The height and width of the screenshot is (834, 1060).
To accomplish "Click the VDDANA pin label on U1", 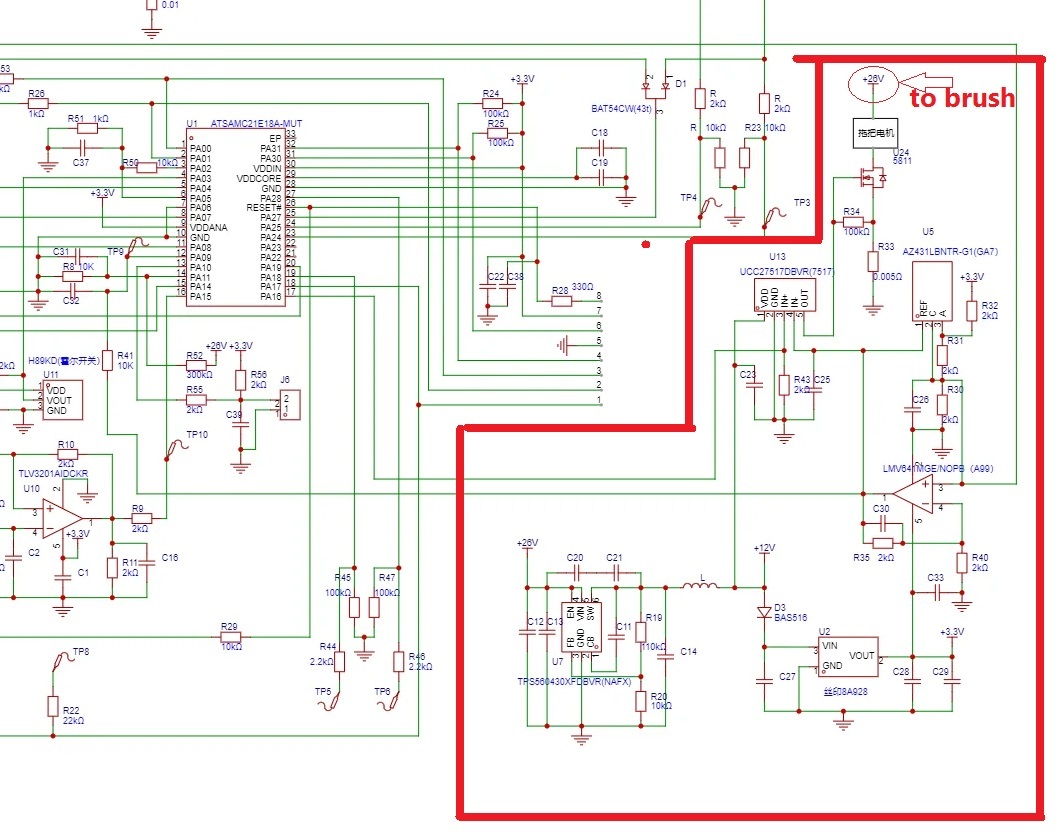I will coord(209,227).
